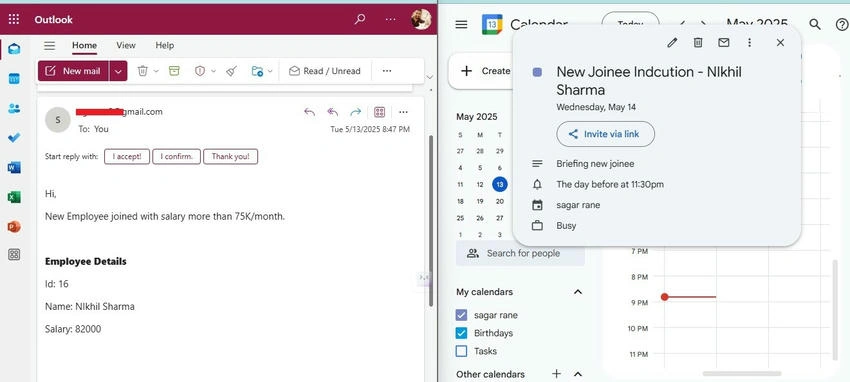Toggle sagar rane calendar checkbox
The width and height of the screenshot is (850, 382).
tap(461, 315)
